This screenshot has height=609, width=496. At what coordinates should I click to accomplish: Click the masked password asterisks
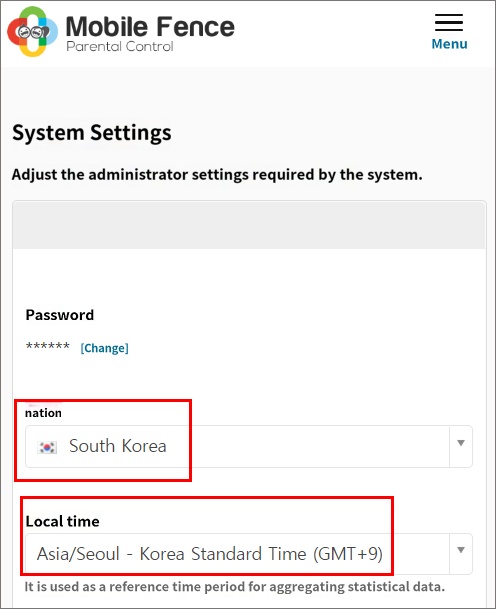tap(48, 346)
